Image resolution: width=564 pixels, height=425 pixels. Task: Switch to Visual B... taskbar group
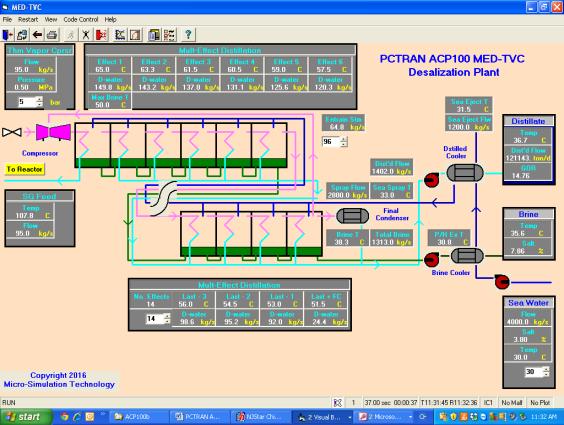(x=322, y=417)
